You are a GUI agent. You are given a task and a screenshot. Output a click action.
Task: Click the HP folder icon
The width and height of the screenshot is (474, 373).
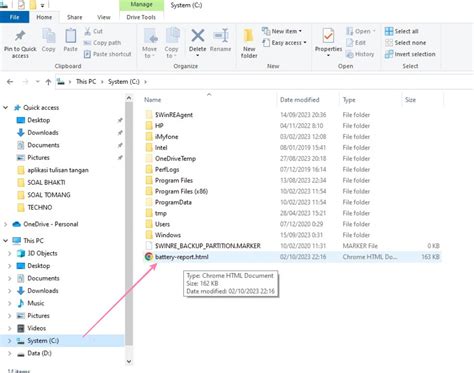pos(149,126)
